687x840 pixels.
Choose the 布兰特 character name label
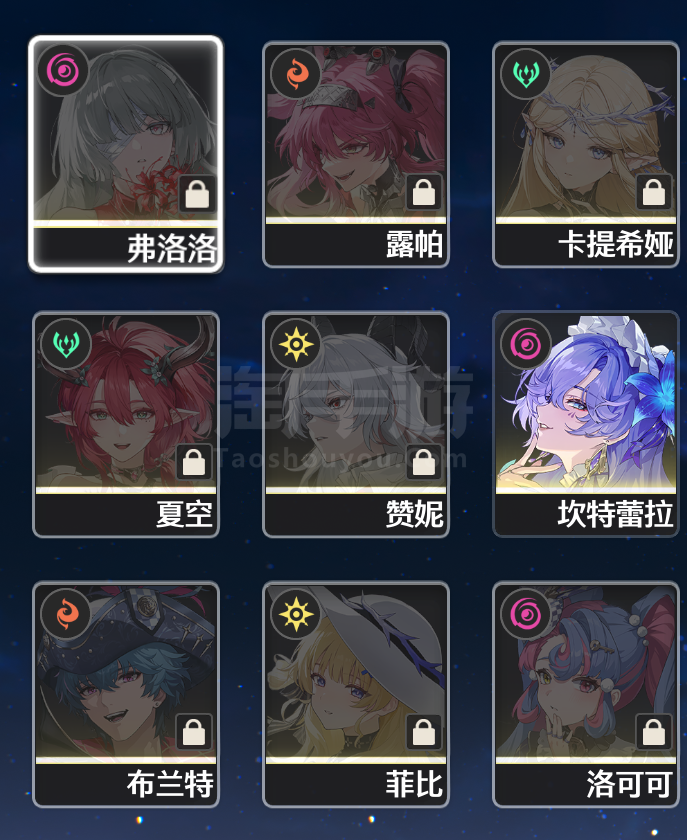coord(170,785)
